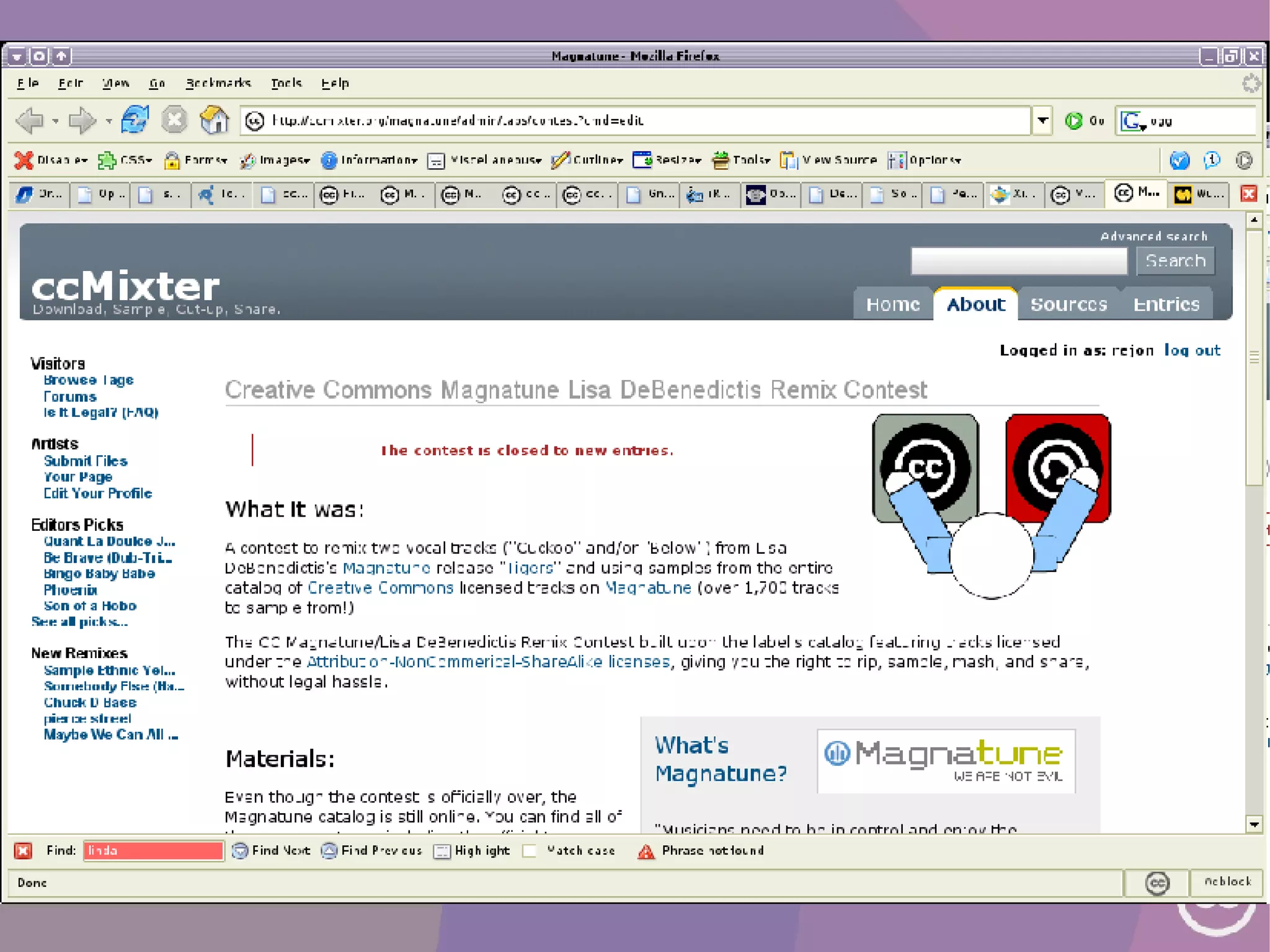Open the Bookmarks menu
The image size is (1270, 952).
click(x=218, y=82)
